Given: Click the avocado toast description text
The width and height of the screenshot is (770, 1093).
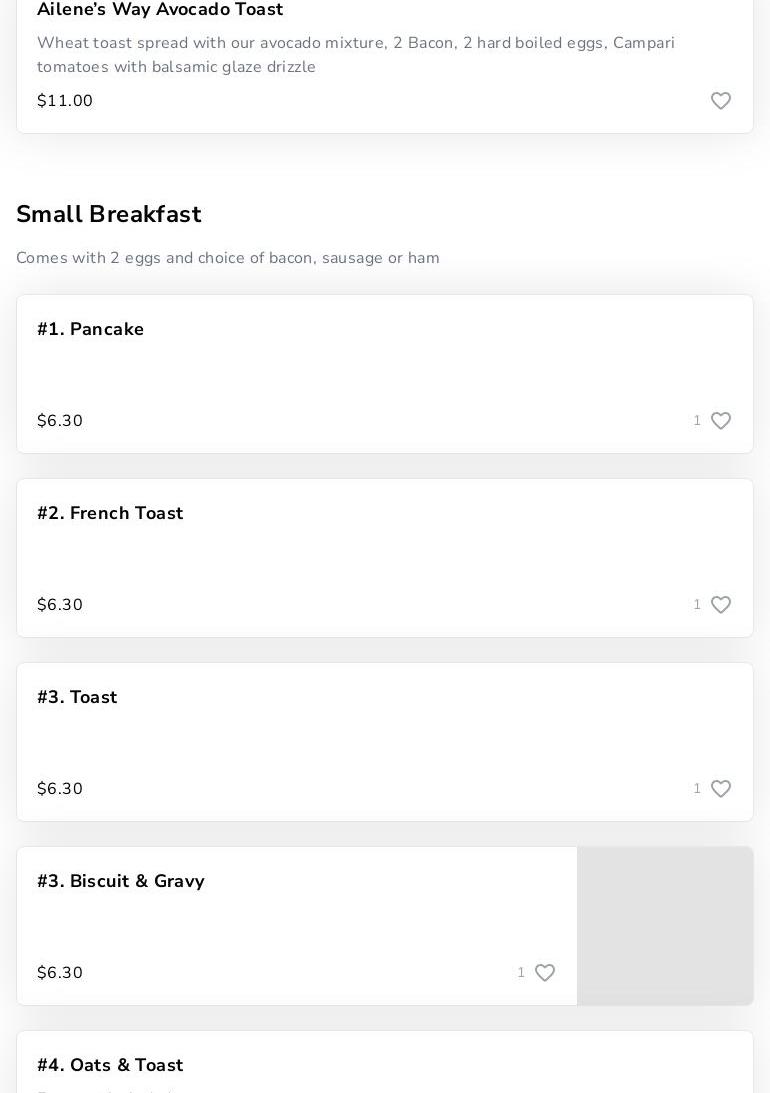Looking at the screenshot, I should (x=356, y=55).
